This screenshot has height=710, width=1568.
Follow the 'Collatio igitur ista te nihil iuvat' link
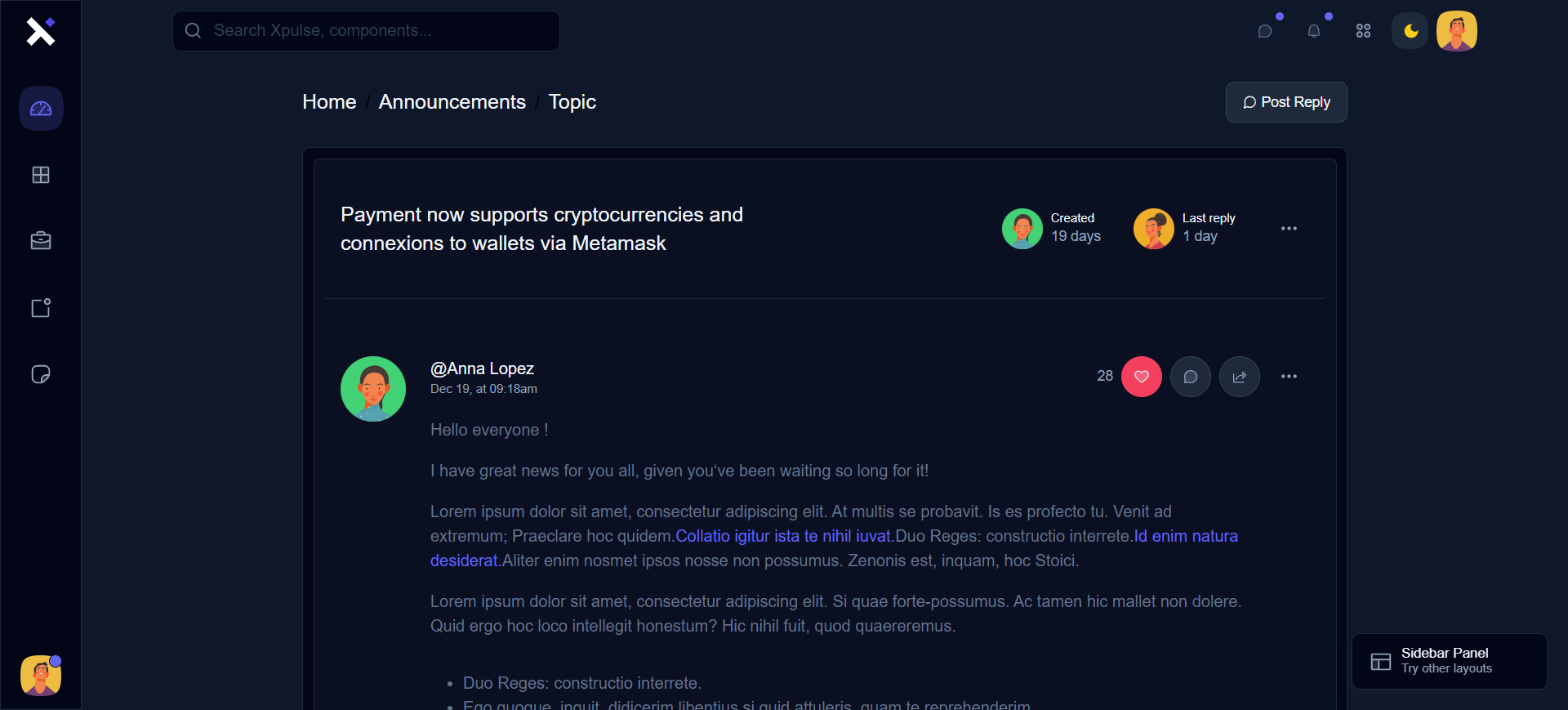click(x=783, y=536)
